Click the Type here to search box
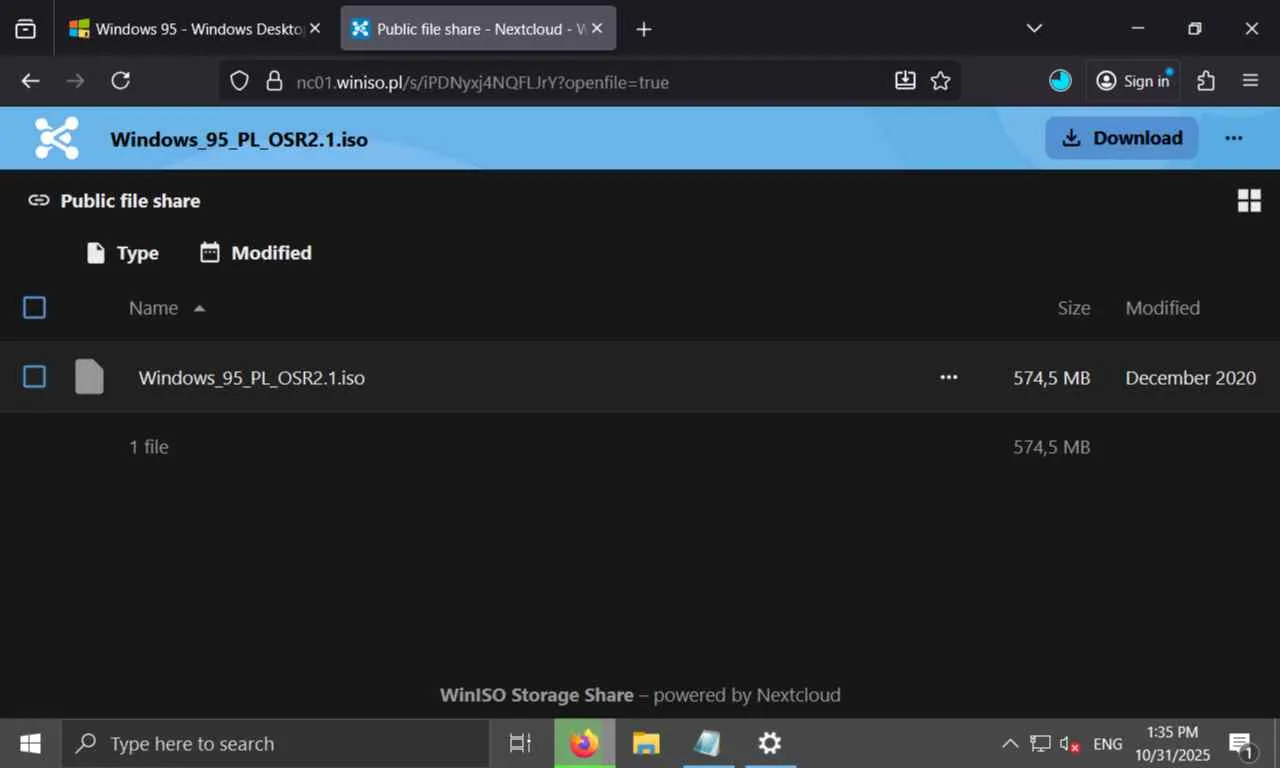This screenshot has height=768, width=1280. pos(276,743)
